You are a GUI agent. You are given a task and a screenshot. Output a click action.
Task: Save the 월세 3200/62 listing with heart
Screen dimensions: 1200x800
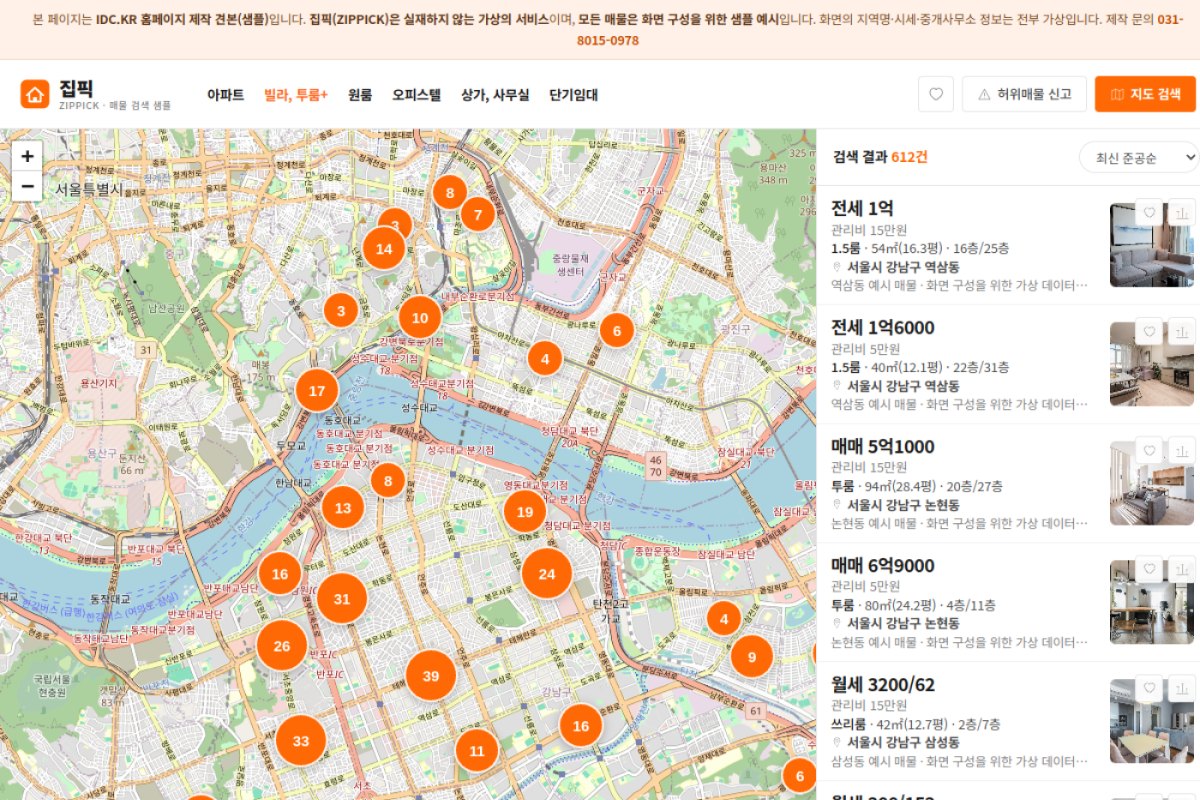coord(1149,689)
